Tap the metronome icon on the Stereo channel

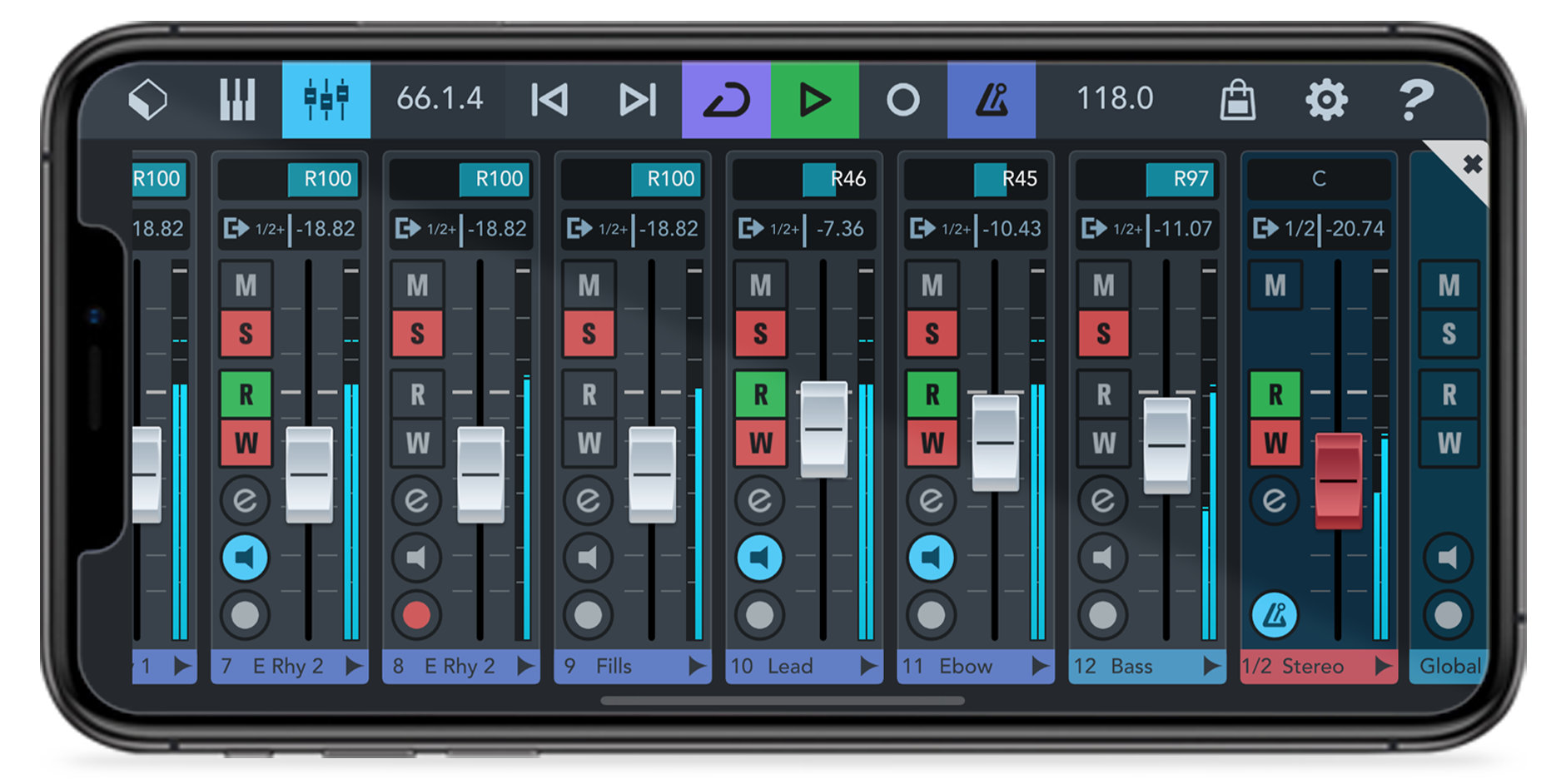(1275, 616)
